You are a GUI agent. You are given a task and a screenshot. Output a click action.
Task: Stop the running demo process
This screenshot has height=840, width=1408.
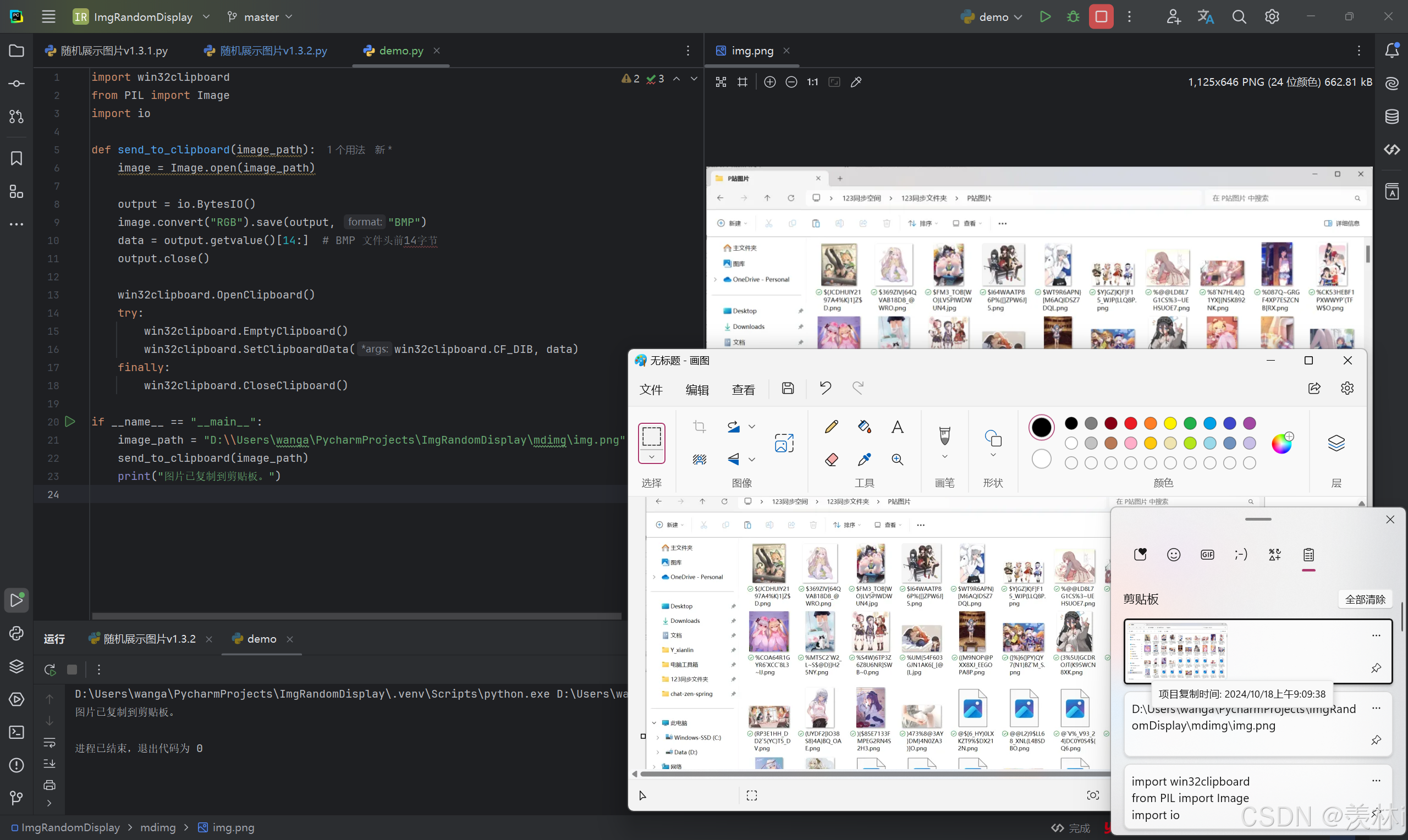coord(1101,17)
